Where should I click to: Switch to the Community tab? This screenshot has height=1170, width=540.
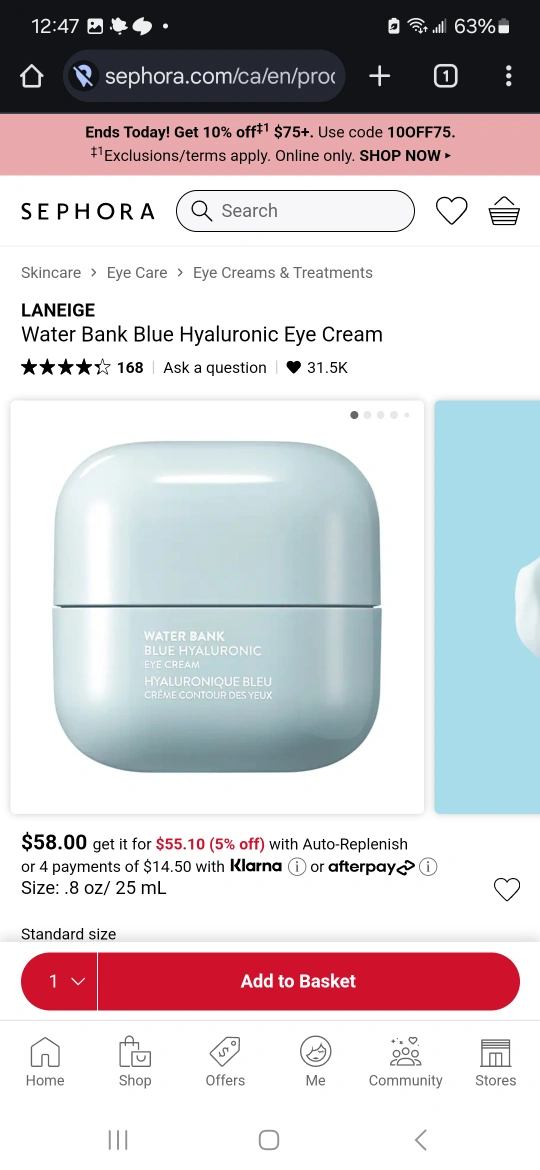406,1062
